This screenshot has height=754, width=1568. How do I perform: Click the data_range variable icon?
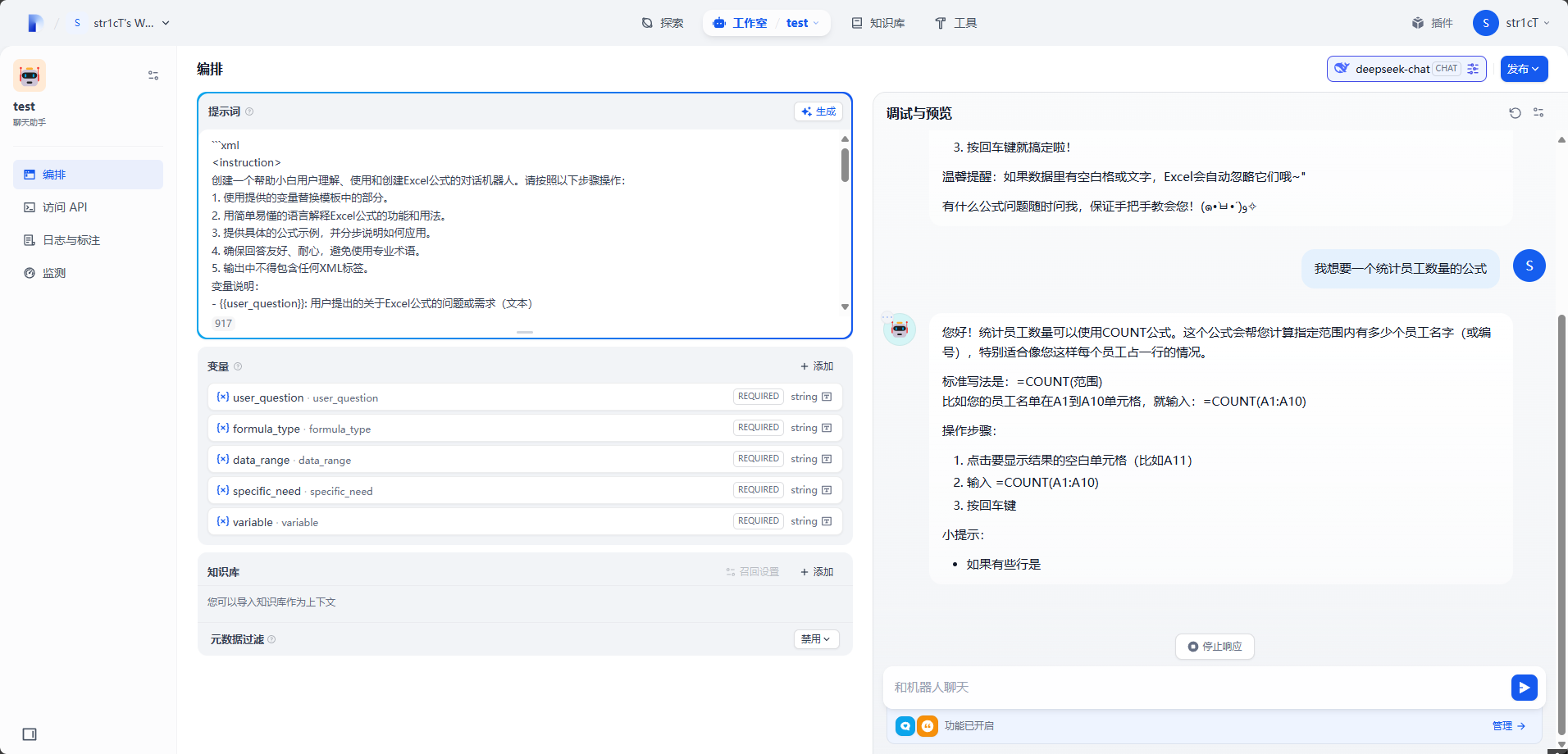coord(223,459)
